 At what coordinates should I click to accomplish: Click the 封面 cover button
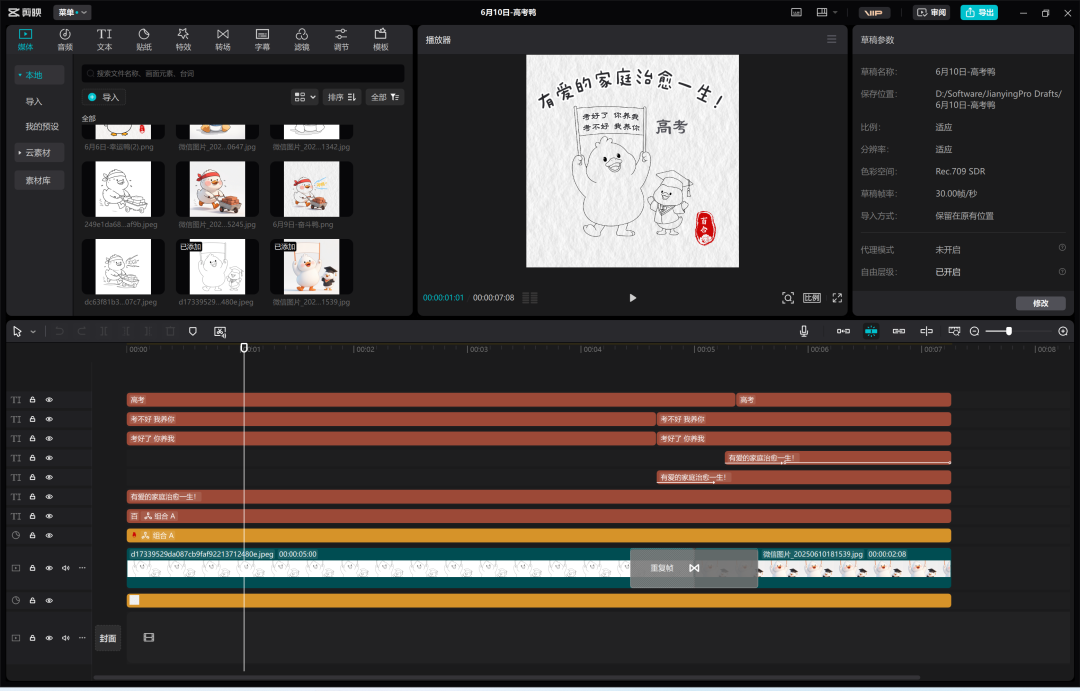coord(107,638)
